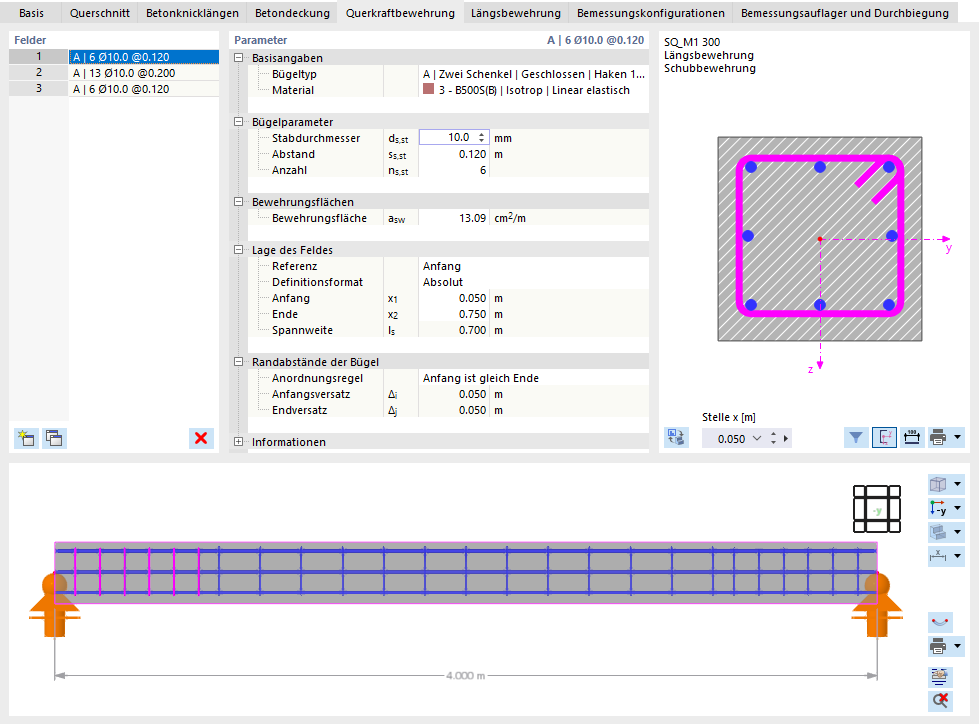Click the solid model render icon

click(938, 532)
